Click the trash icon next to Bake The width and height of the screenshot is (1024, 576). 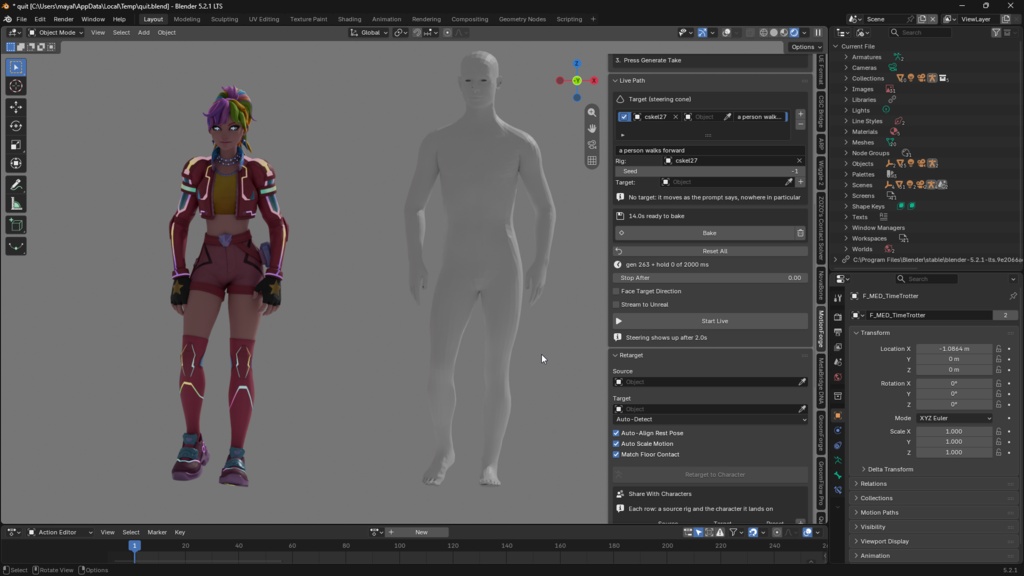pyautogui.click(x=800, y=232)
